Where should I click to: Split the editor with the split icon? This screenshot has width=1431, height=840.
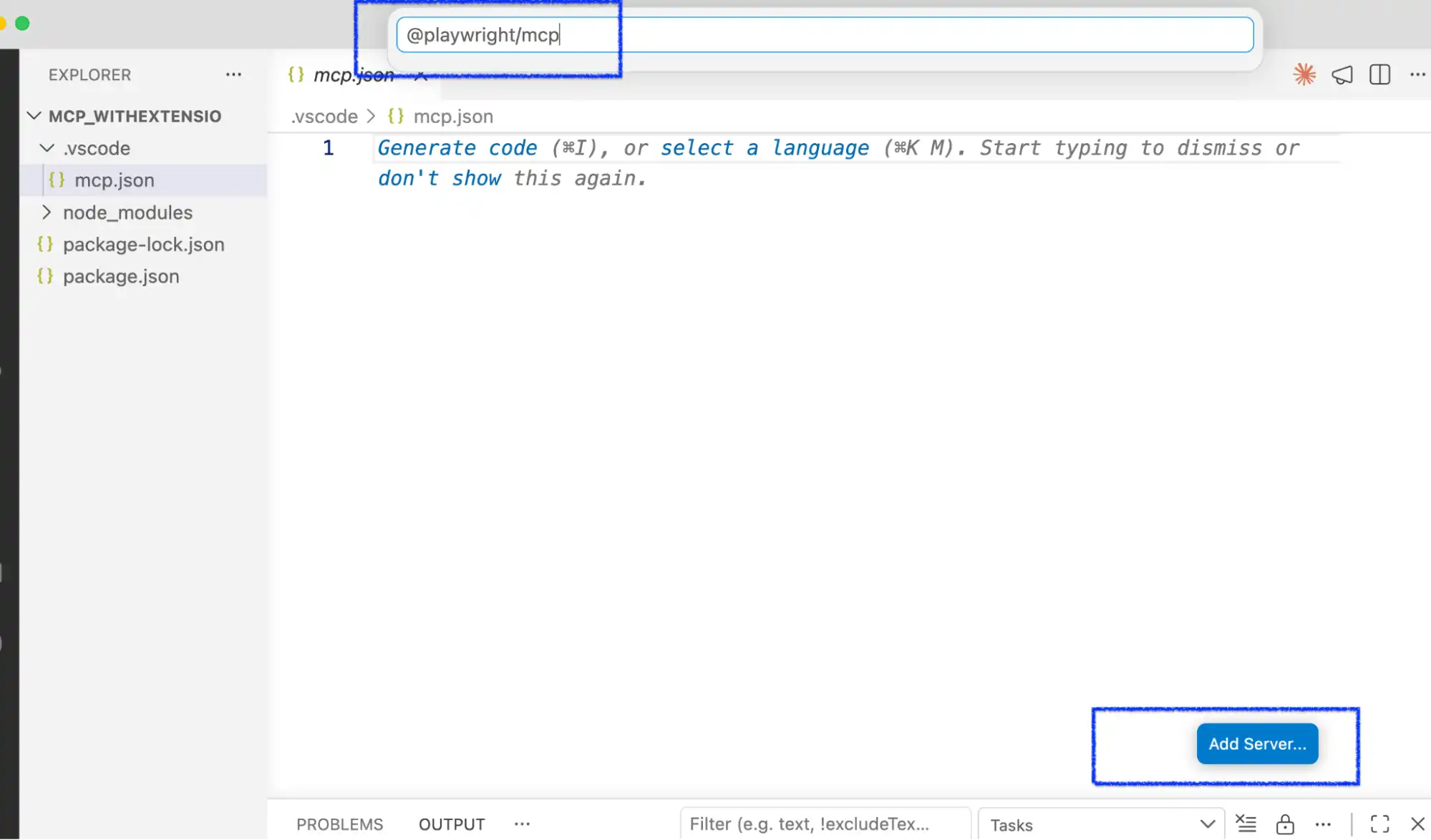(1379, 74)
